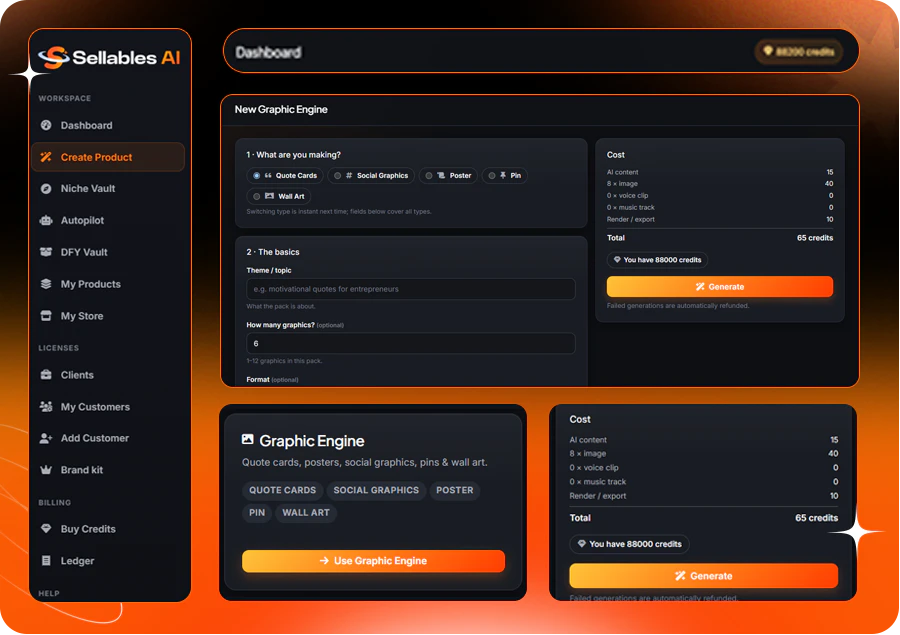The height and width of the screenshot is (635, 900).
Task: Click the Niche Vault compass icon
Action: click(x=46, y=188)
